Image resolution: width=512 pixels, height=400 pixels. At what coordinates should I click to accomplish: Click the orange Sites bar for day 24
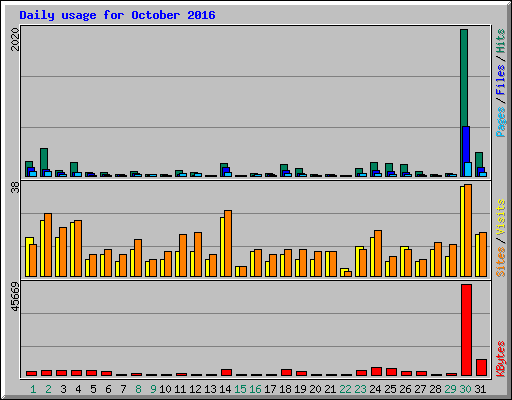(x=378, y=253)
